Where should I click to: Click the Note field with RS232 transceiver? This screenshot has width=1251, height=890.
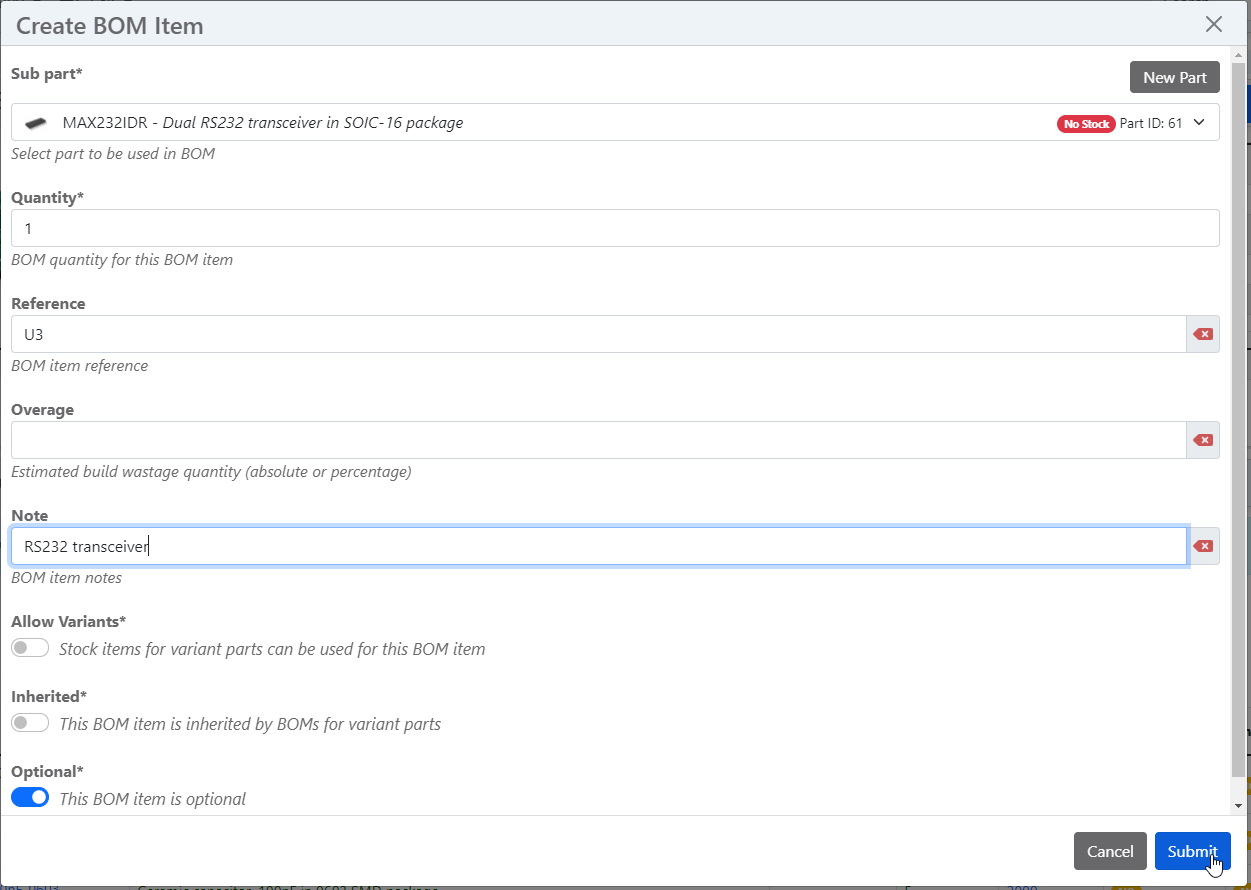pos(598,546)
